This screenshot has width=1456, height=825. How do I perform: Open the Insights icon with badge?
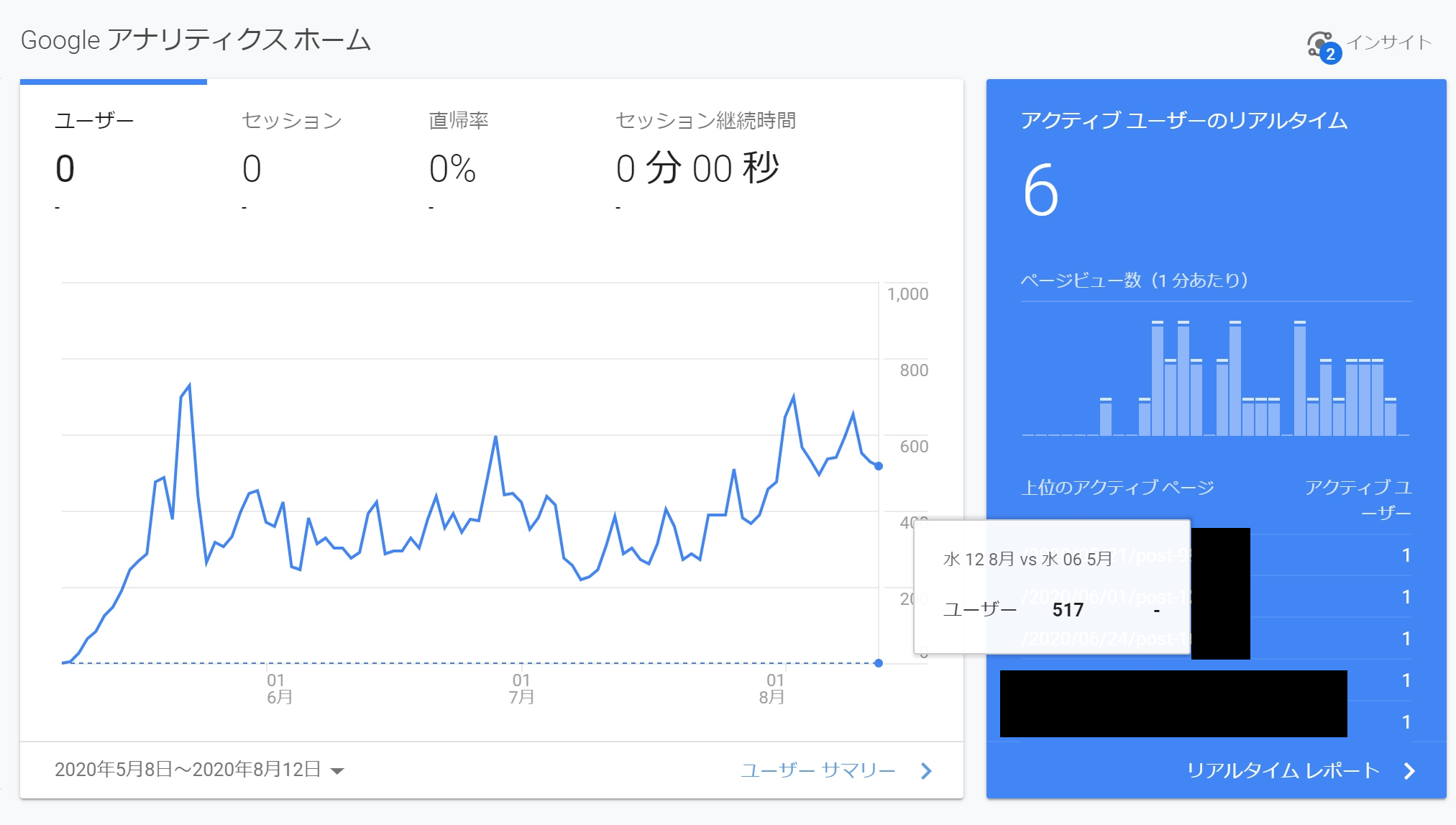click(1322, 45)
